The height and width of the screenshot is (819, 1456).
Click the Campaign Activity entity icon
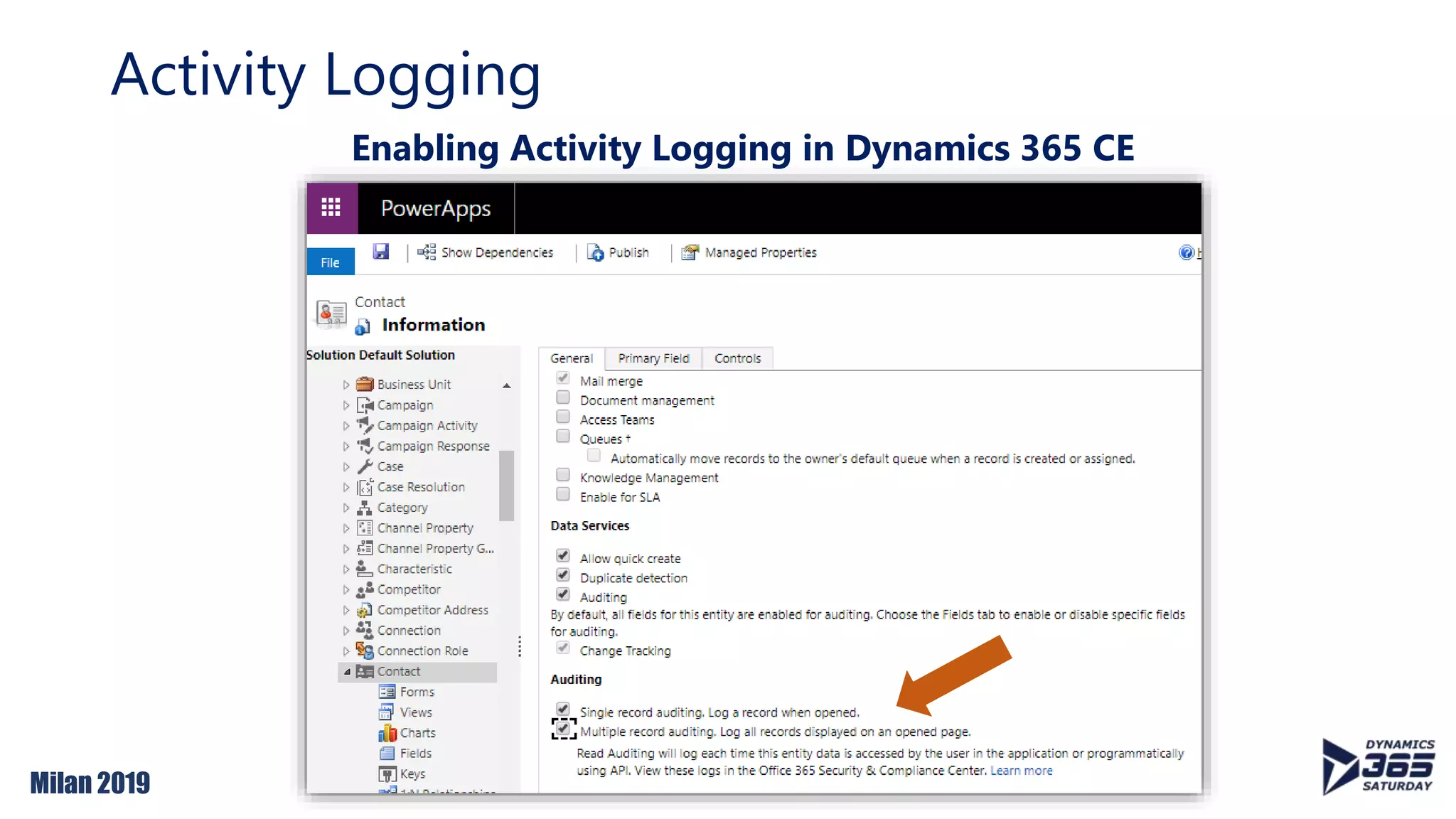(365, 425)
